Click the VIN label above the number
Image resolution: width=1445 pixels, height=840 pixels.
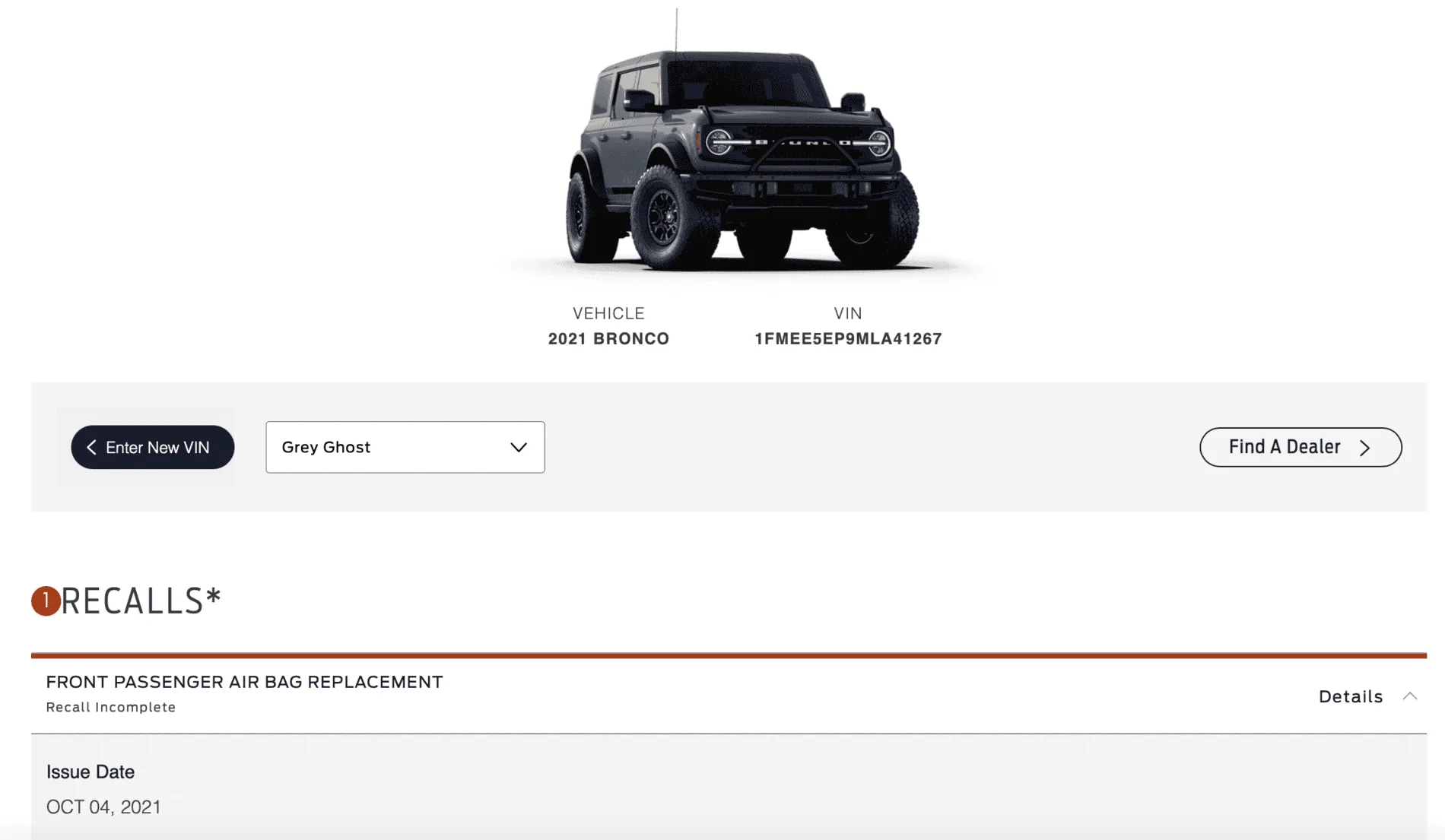point(848,313)
